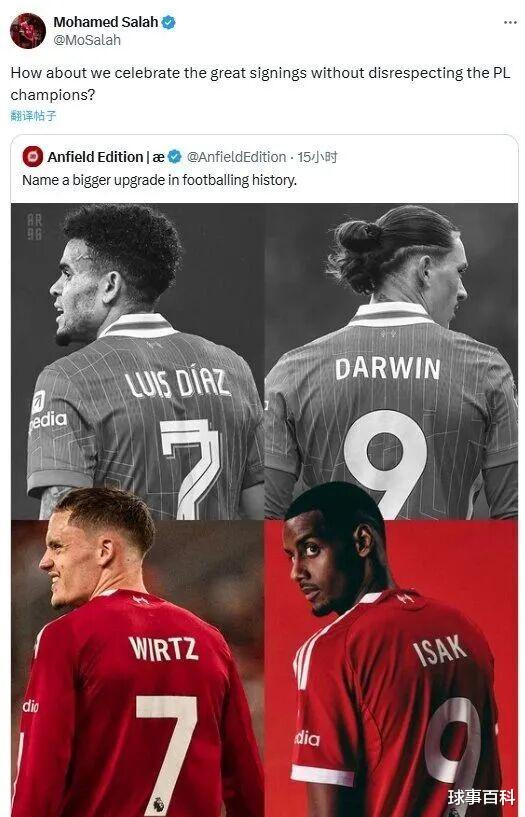Screen dimensions: 525x817
Task: Click the Anfield Edition verified checkmark badge
Action: 174,156
